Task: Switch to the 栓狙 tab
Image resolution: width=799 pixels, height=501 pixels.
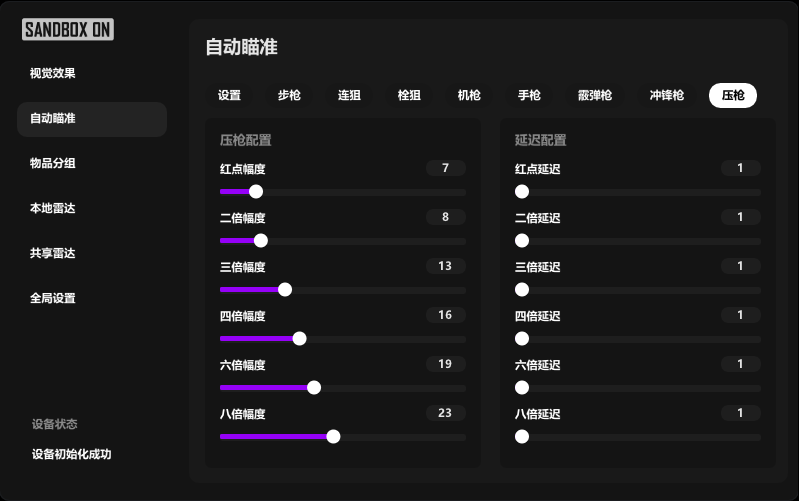Action: (x=409, y=95)
